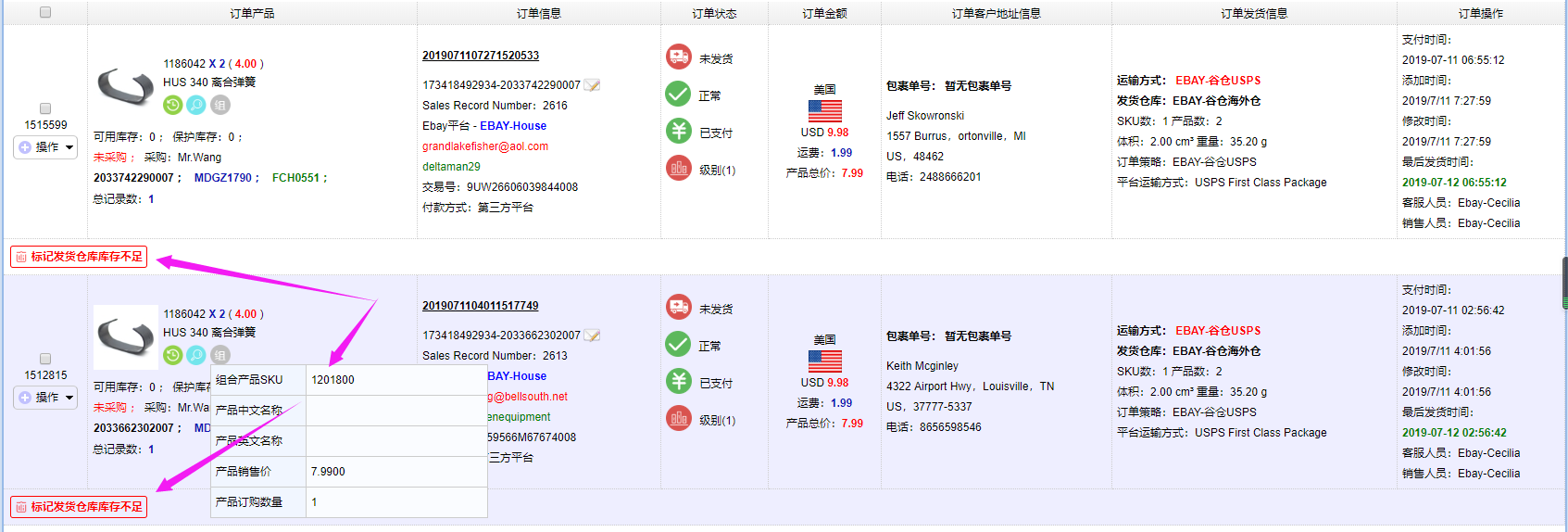The width and height of the screenshot is (1568, 532).
Task: Click 订单产品 column header
Action: [252, 13]
